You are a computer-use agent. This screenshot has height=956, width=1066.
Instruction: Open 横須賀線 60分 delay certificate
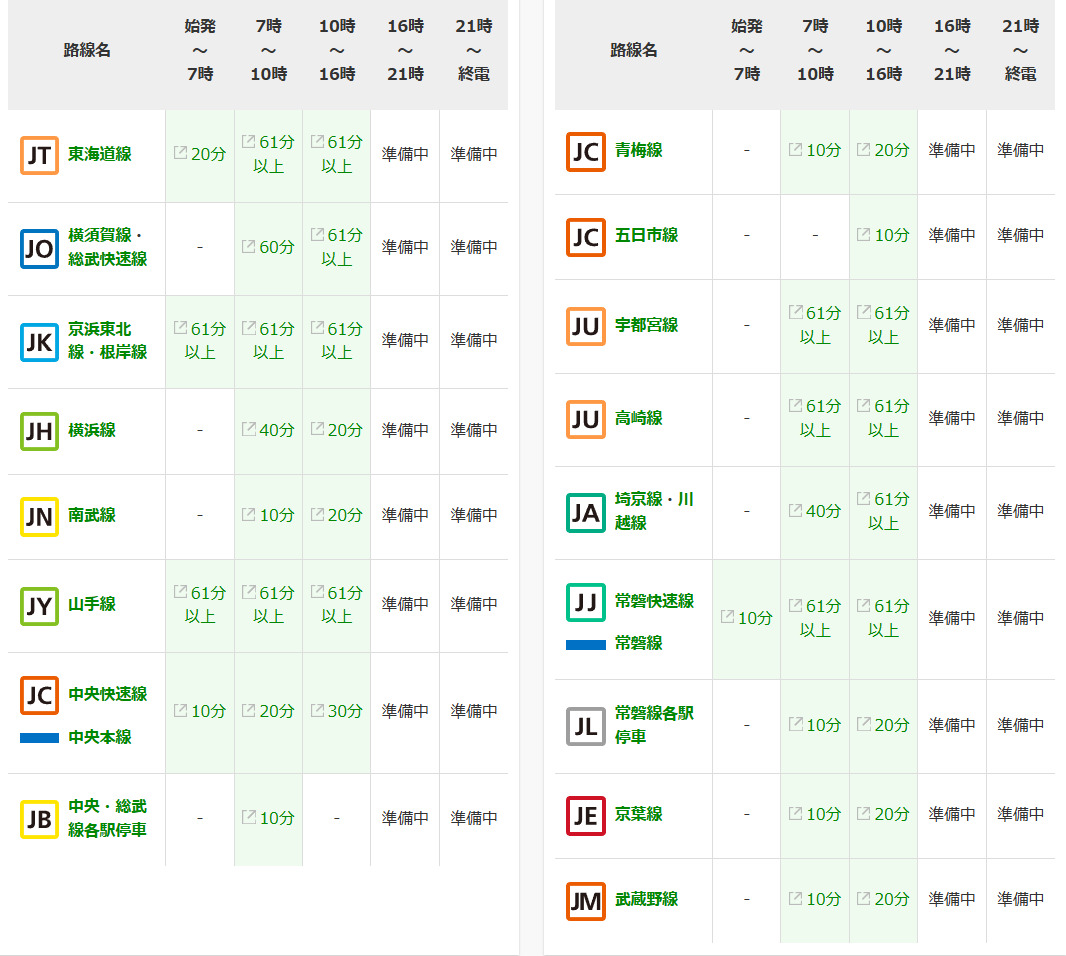(x=268, y=247)
